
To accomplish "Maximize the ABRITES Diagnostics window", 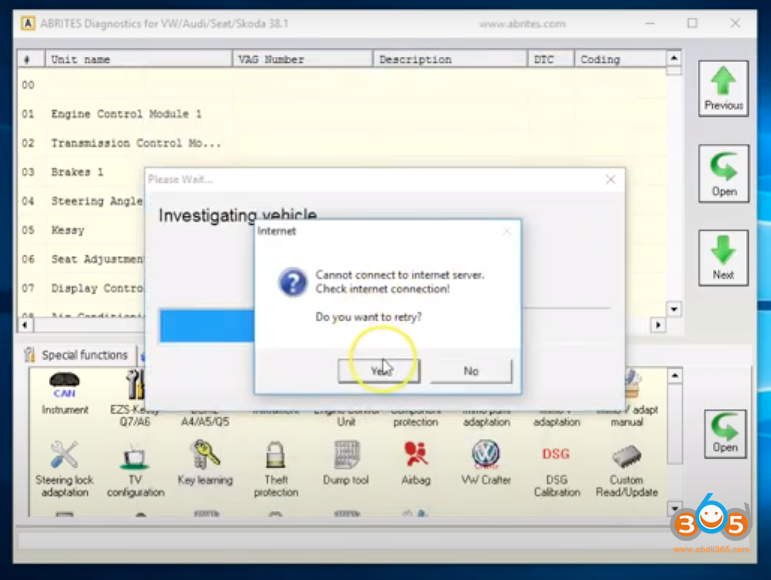I will click(692, 23).
